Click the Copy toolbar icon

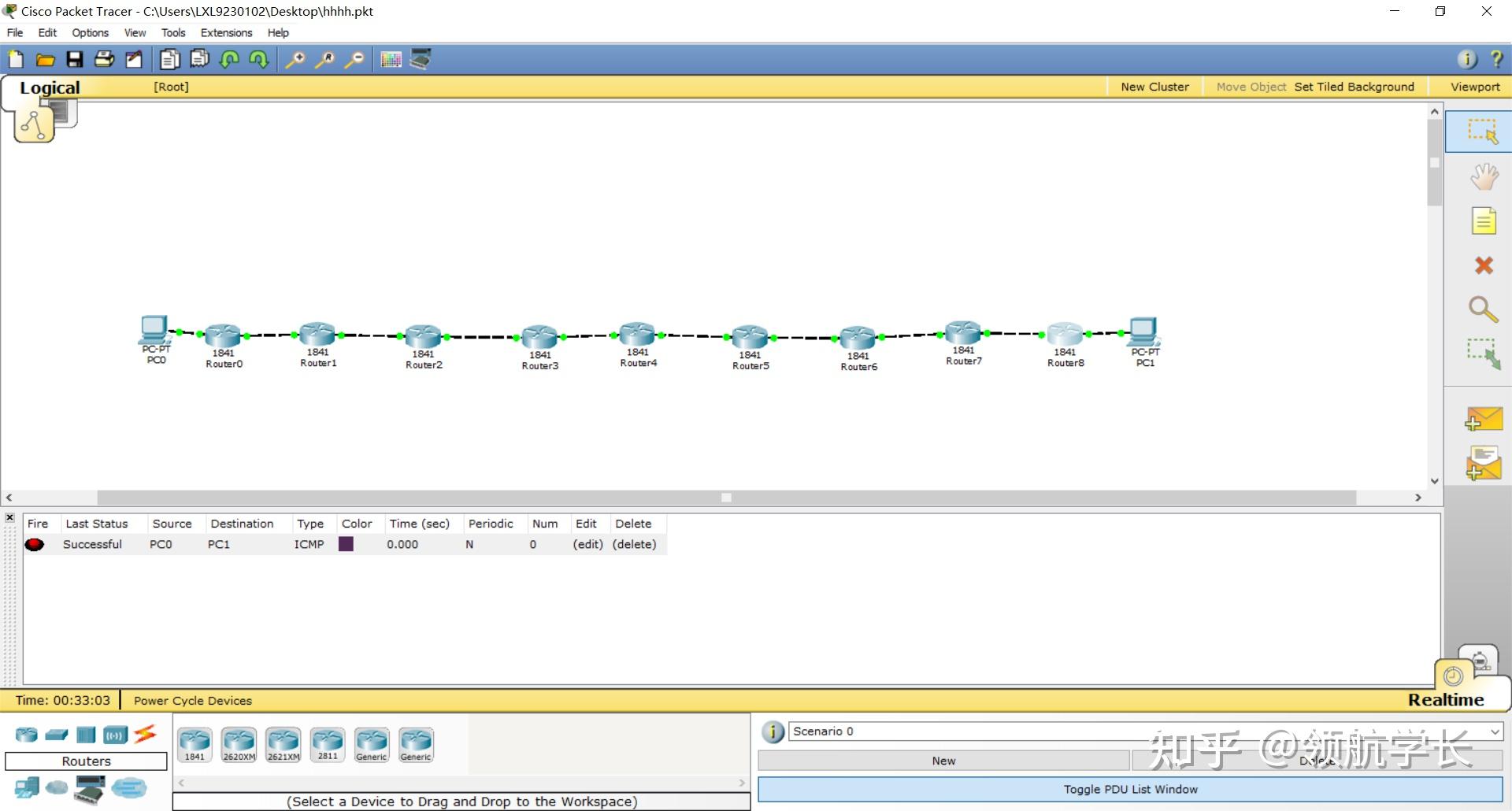(x=169, y=59)
